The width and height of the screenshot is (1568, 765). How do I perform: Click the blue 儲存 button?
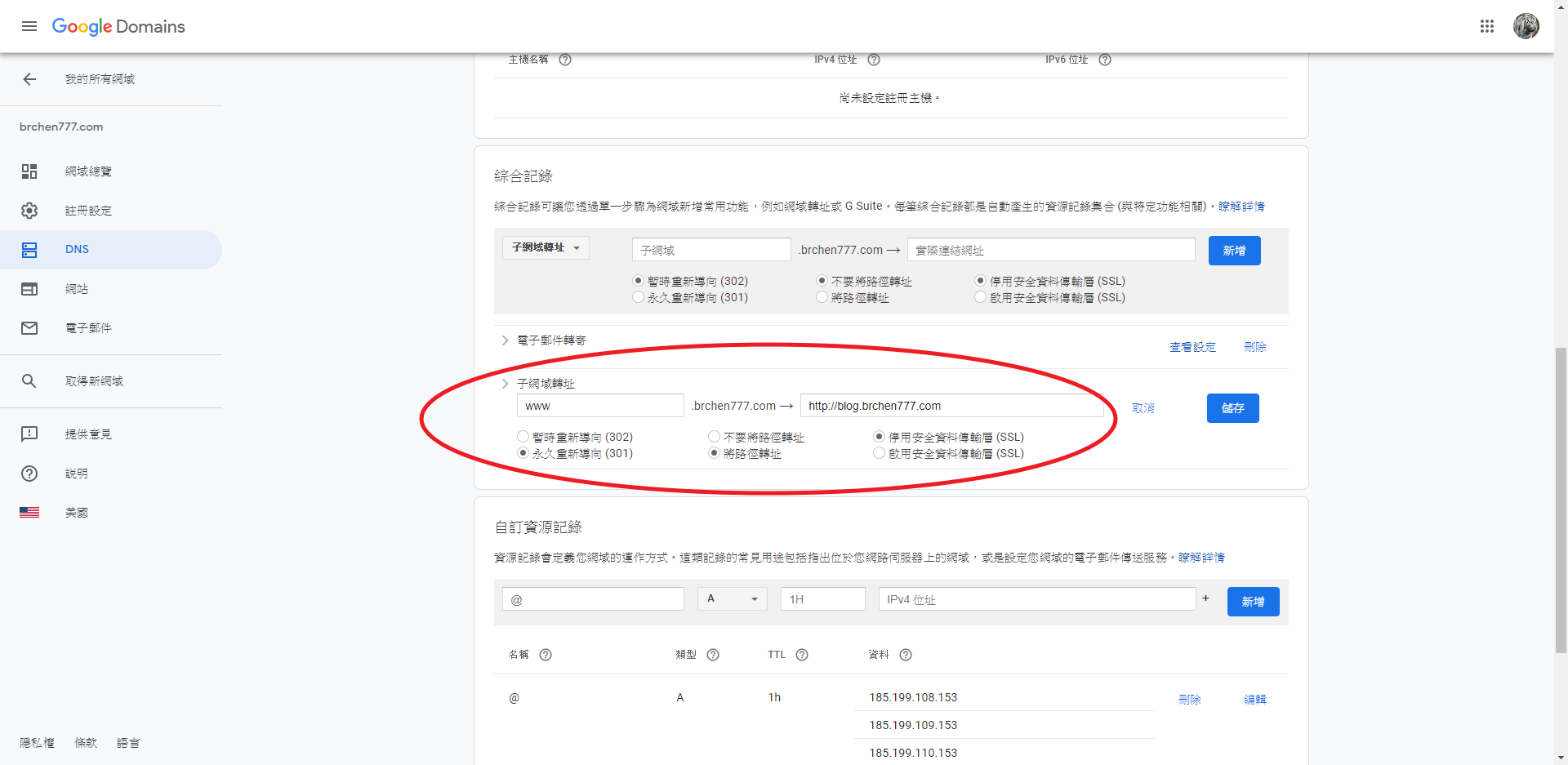pyautogui.click(x=1232, y=408)
